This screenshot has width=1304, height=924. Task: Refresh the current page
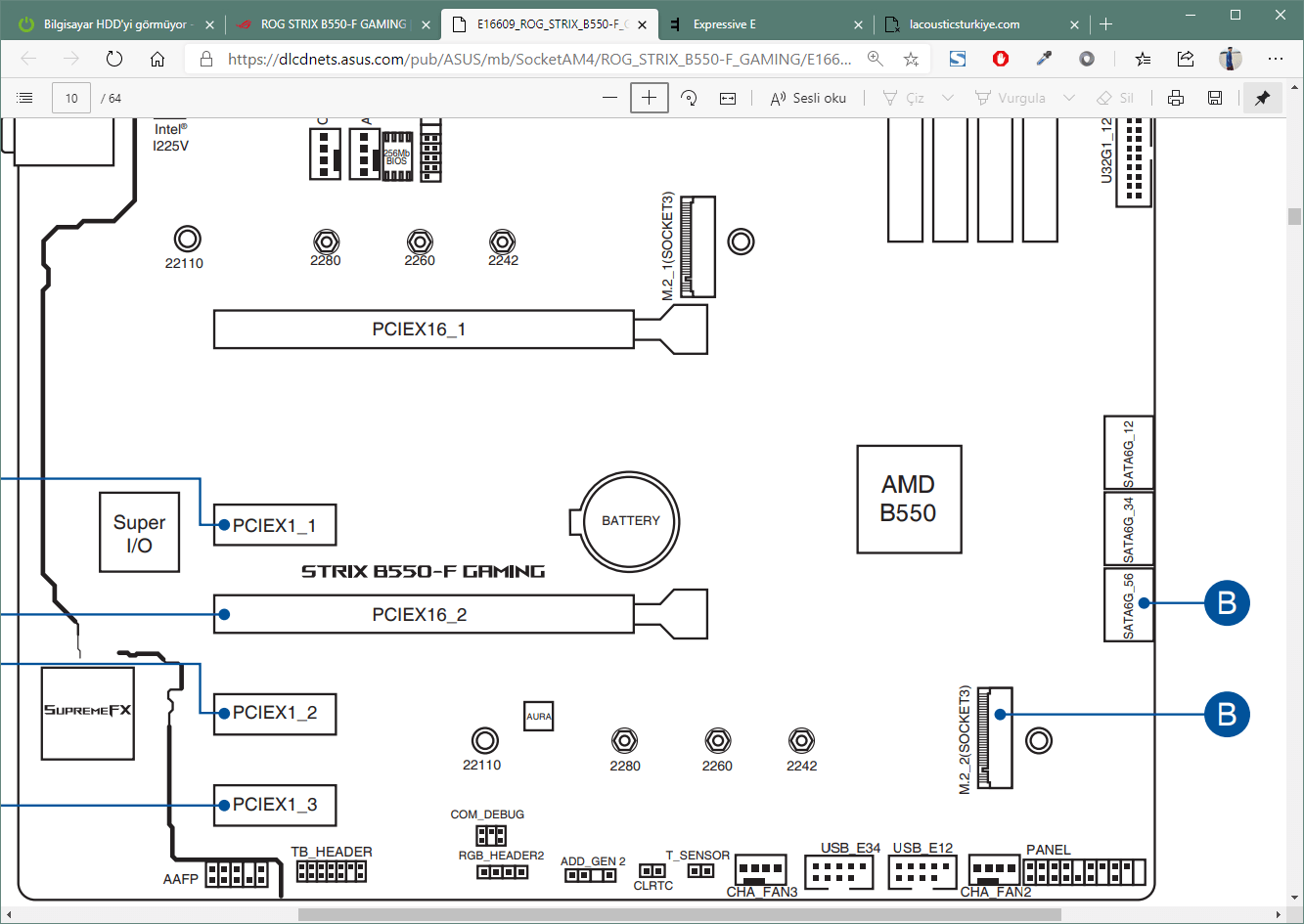click(x=114, y=59)
